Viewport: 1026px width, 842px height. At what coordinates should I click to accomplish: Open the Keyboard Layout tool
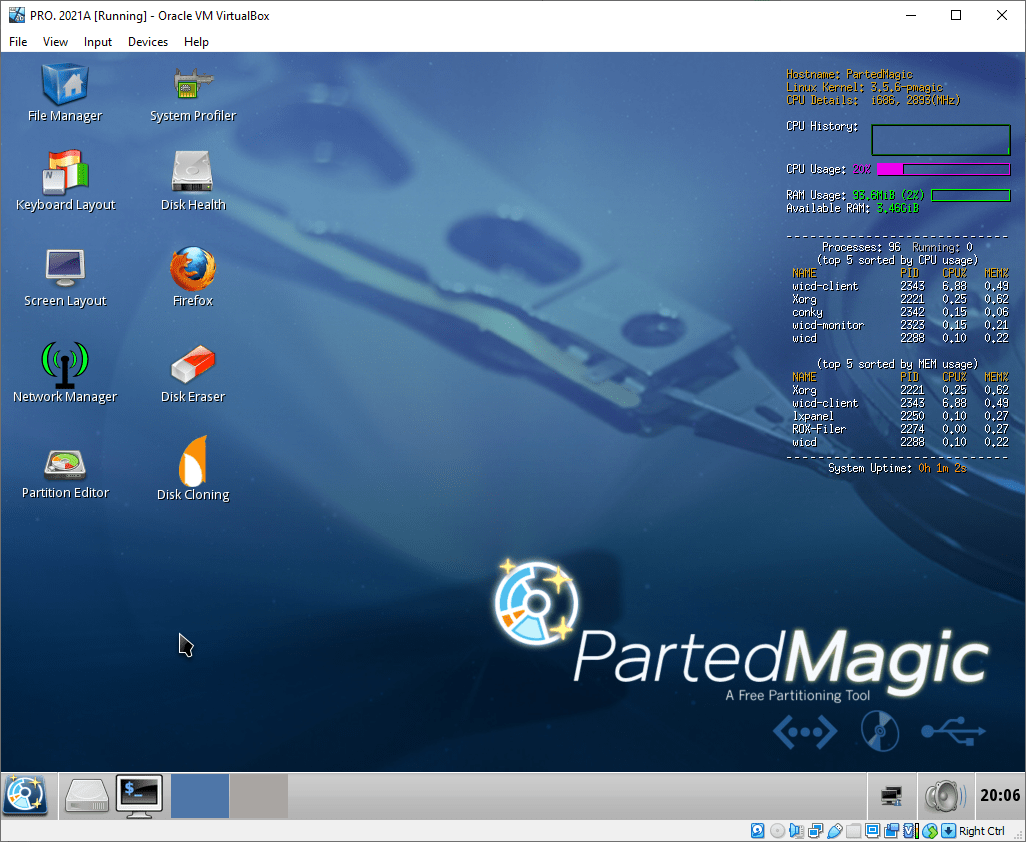[x=65, y=181]
